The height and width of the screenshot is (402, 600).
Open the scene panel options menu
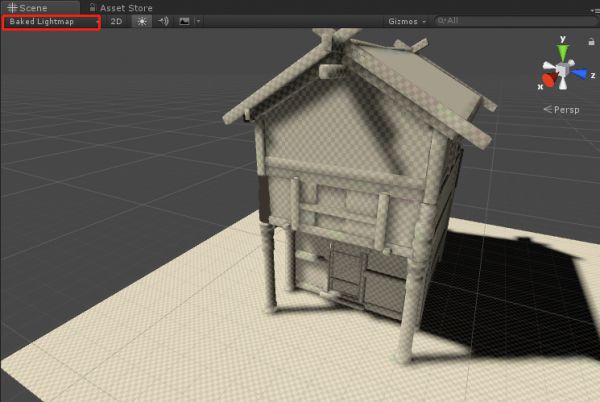coord(595,11)
